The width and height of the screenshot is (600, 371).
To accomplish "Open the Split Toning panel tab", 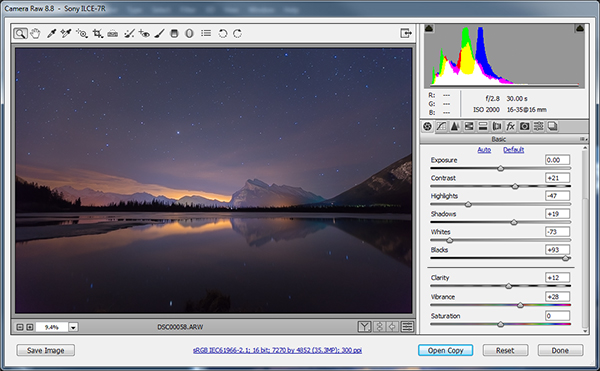I will pos(483,126).
